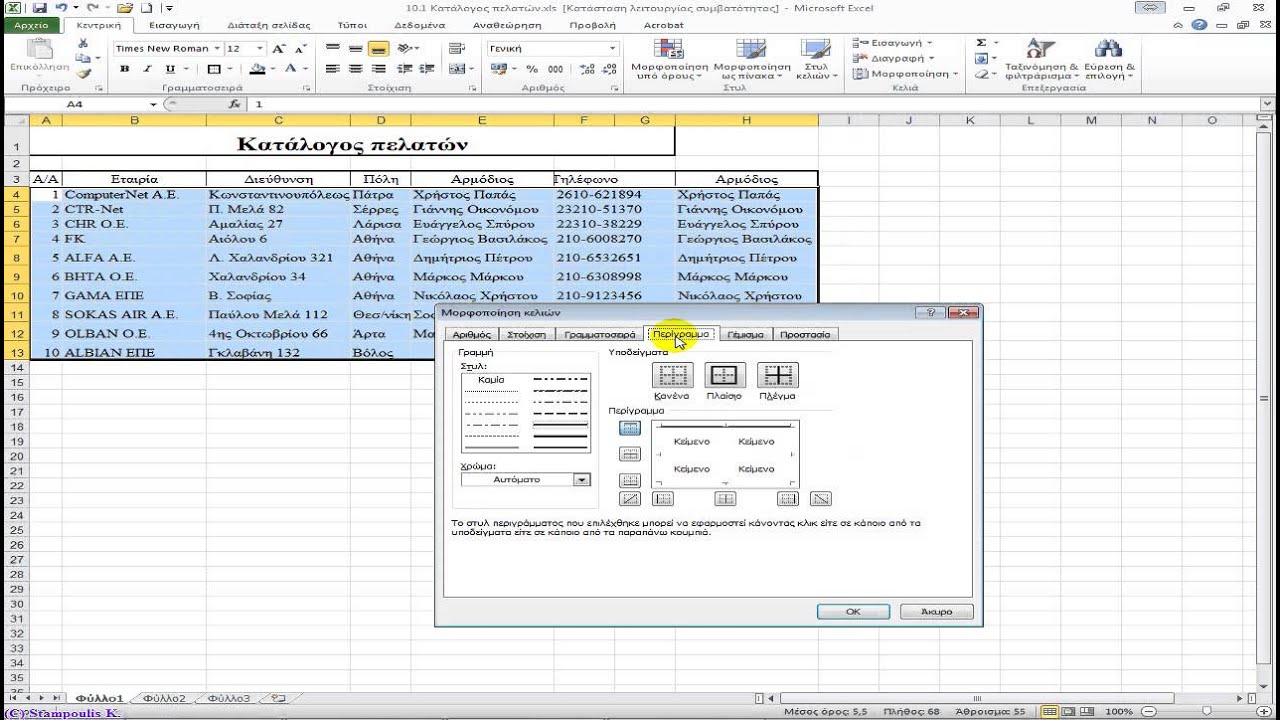1280x720 pixels.
Task: Open the Γενική number format dropdown
Action: point(613,48)
